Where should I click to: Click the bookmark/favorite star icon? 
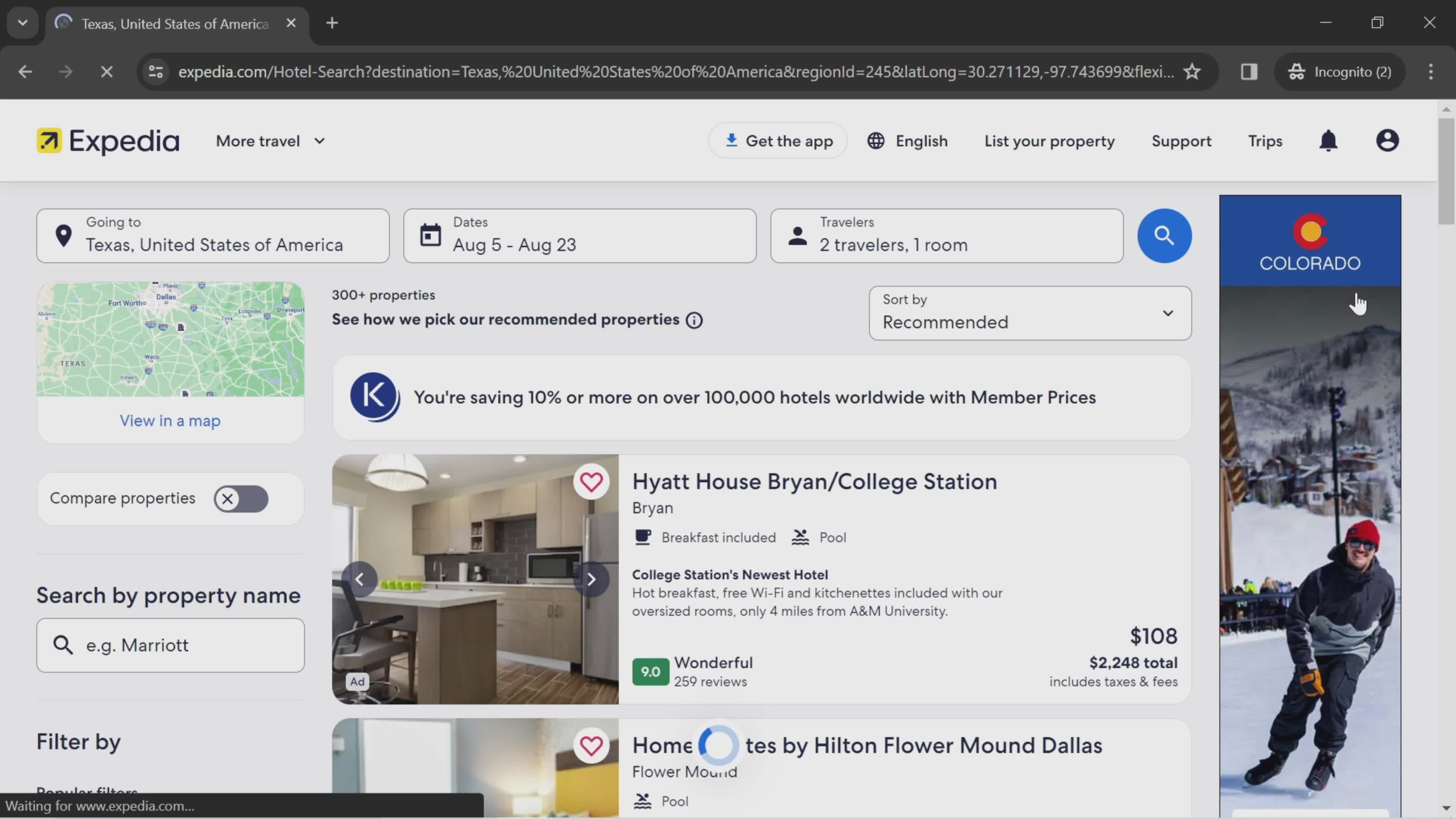1192,71
